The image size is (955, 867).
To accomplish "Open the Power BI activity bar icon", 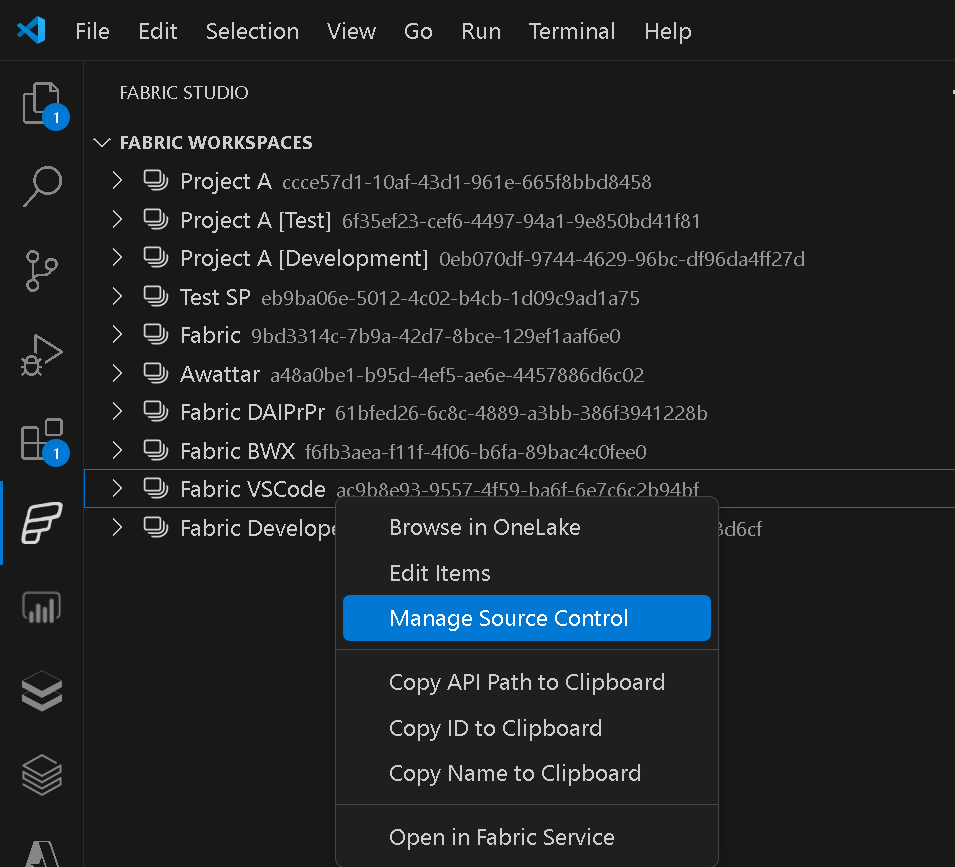I will [42, 607].
